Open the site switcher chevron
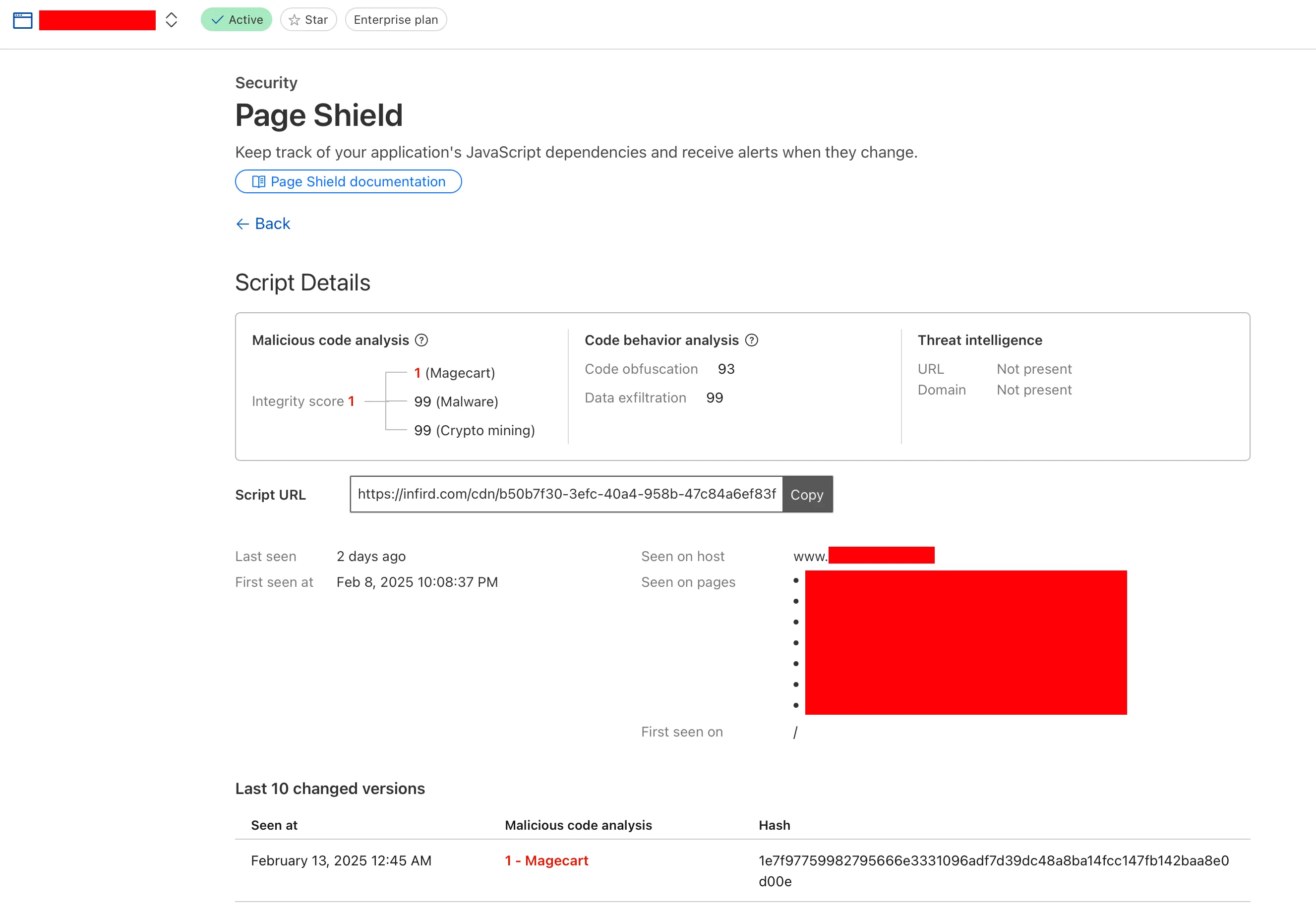 171,20
